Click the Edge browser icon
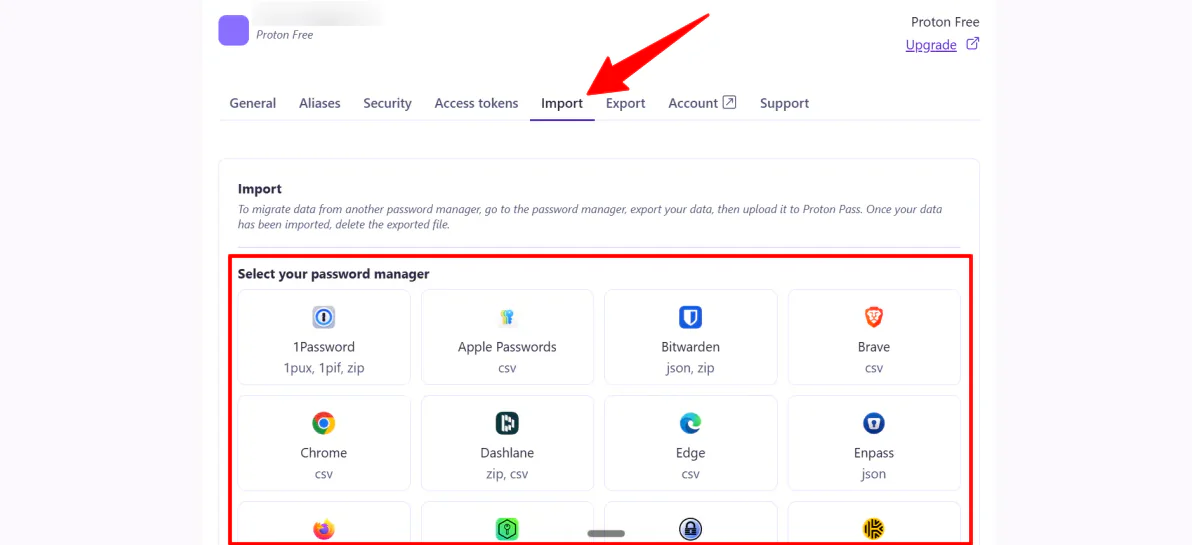The width and height of the screenshot is (1192, 545). tap(690, 423)
